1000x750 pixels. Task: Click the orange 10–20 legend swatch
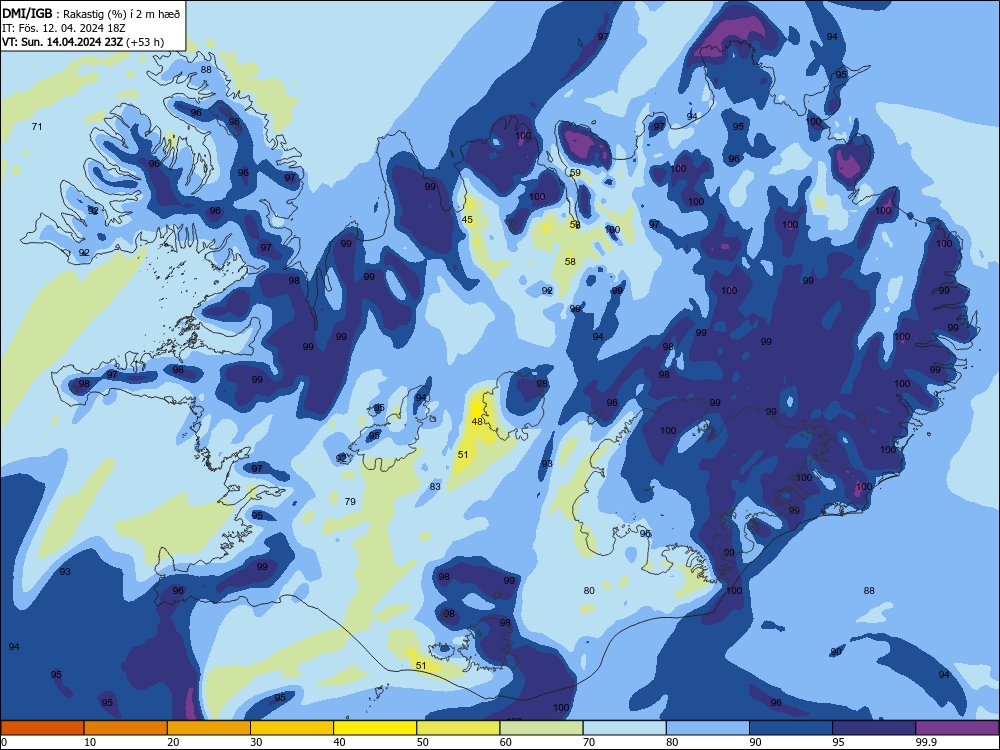(x=126, y=728)
